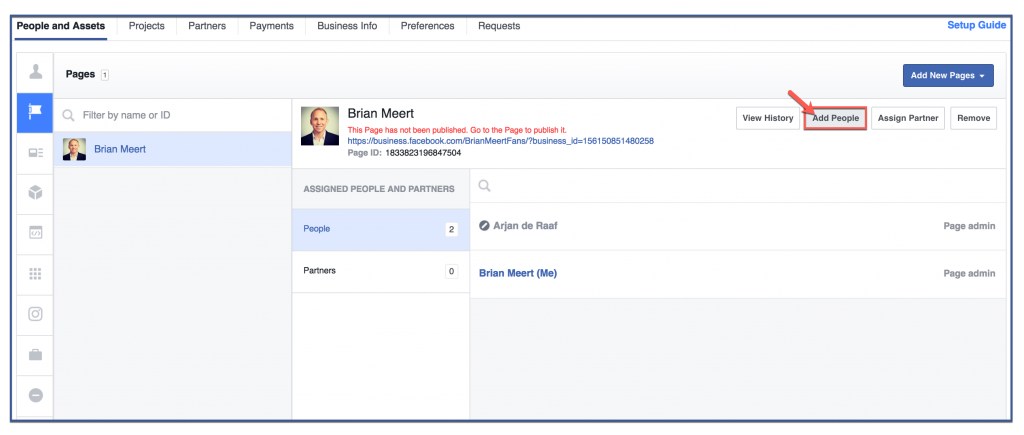Screen dimensions: 1024x435
Task: Select the Pages flag icon in the sidebar
Action: (35, 113)
